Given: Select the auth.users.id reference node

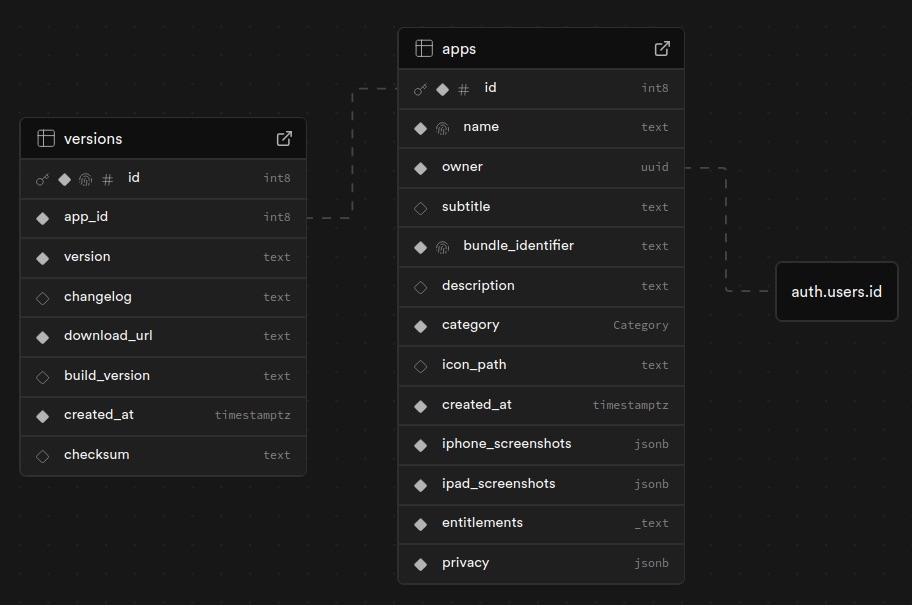Looking at the screenshot, I should (836, 291).
